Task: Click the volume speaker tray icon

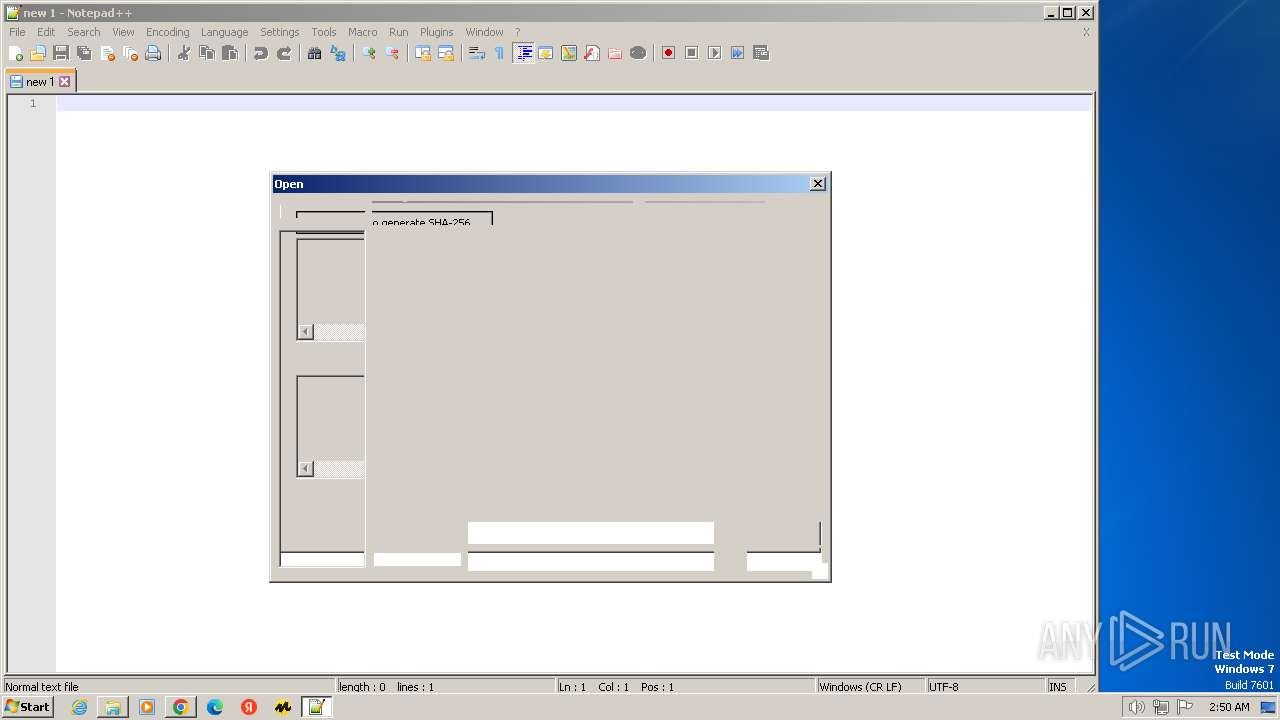Action: click(x=1136, y=707)
